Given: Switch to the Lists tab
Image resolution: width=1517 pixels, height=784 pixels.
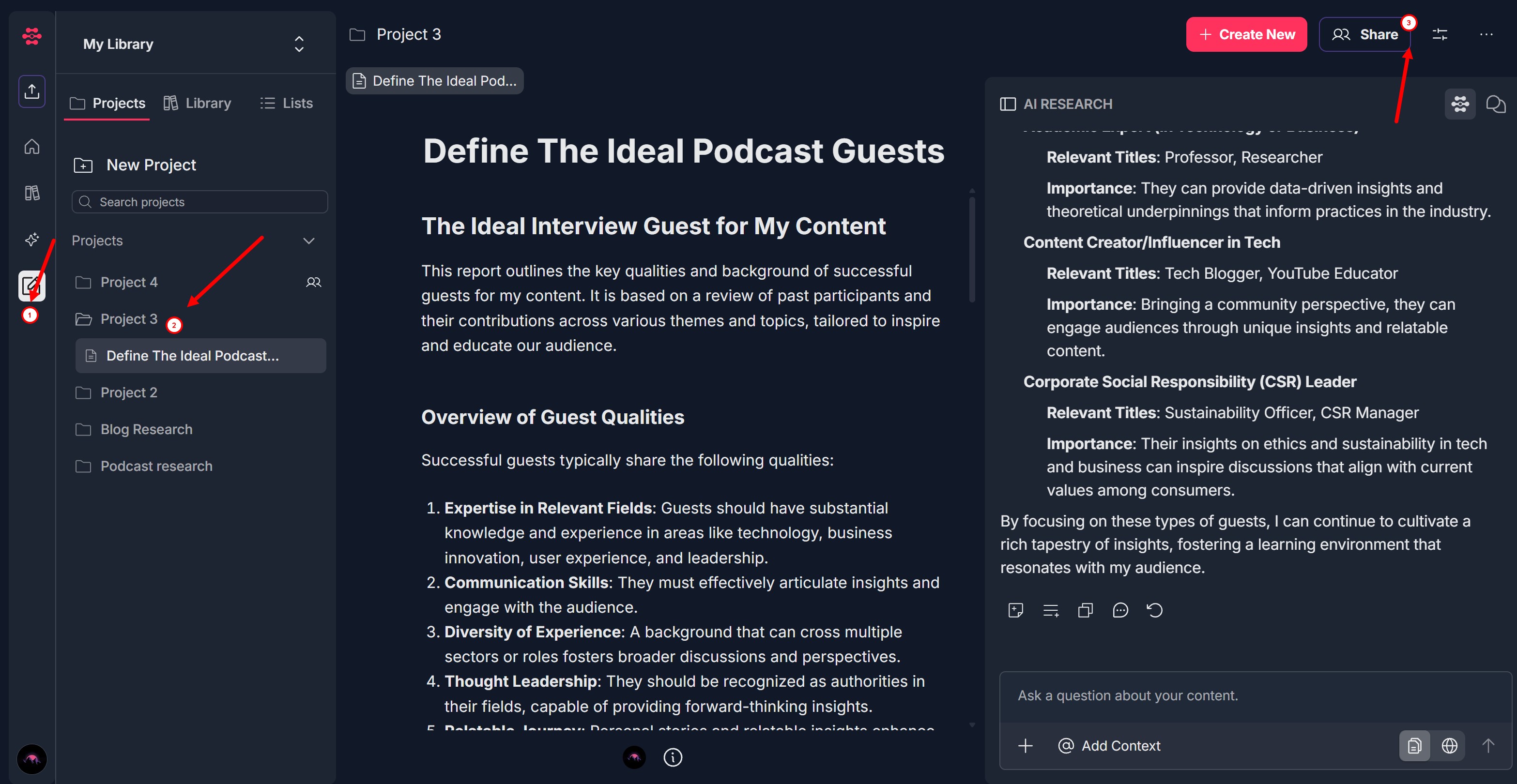Looking at the screenshot, I should tap(287, 104).
